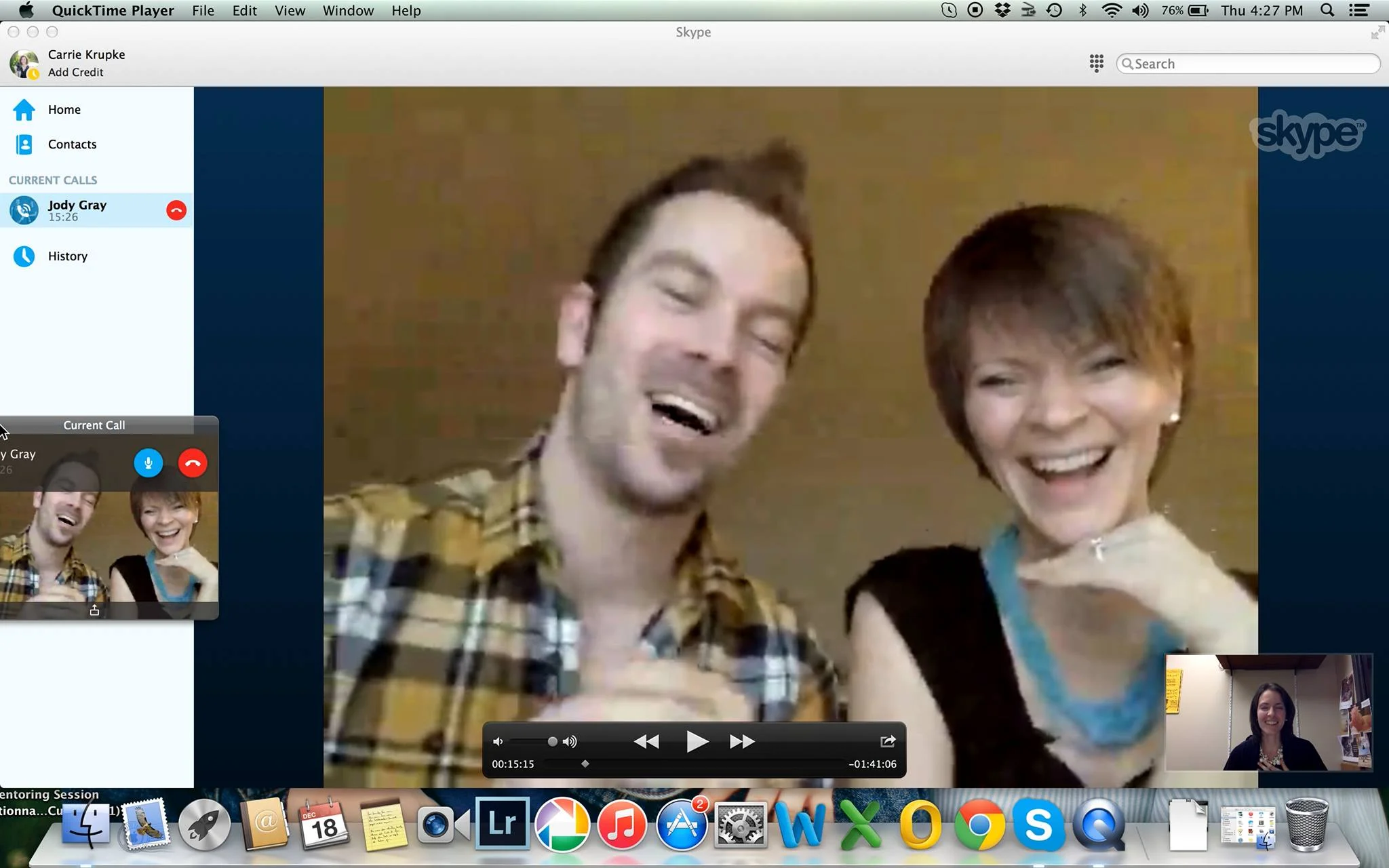Click the Add Credit link

[x=75, y=73]
